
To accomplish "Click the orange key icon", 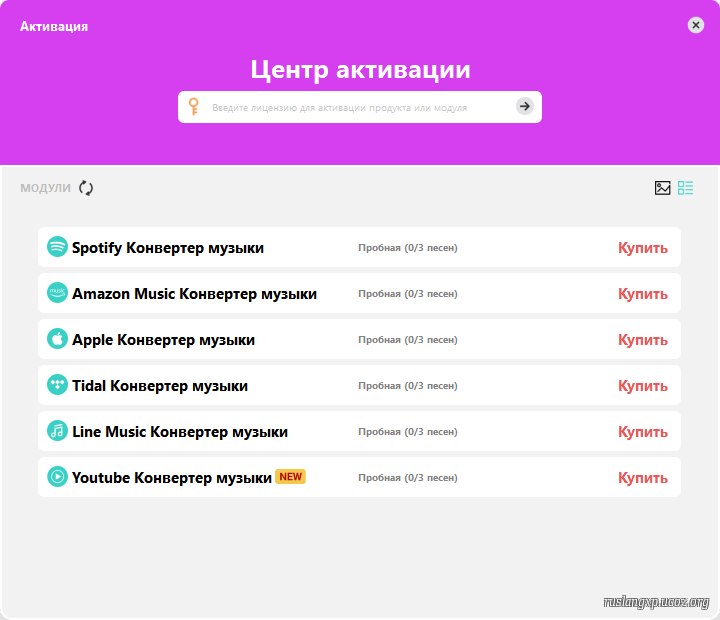I will tap(194, 107).
